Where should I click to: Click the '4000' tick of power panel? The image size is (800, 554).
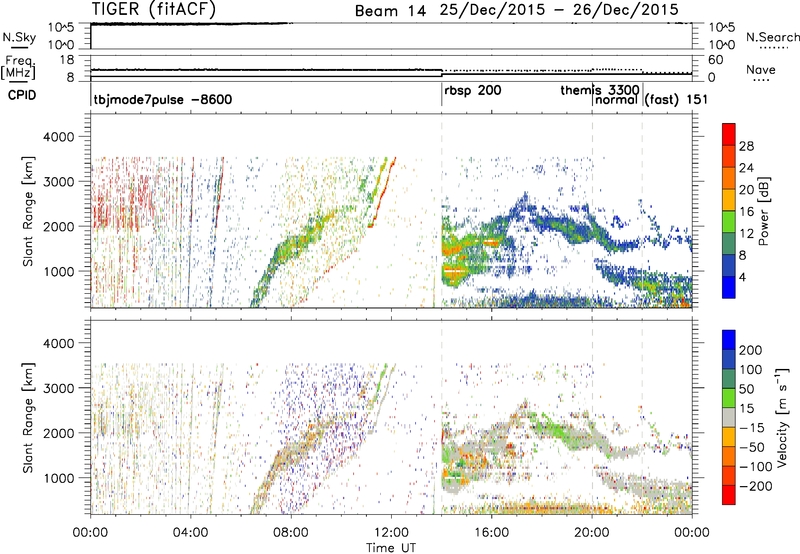[x=61, y=137]
